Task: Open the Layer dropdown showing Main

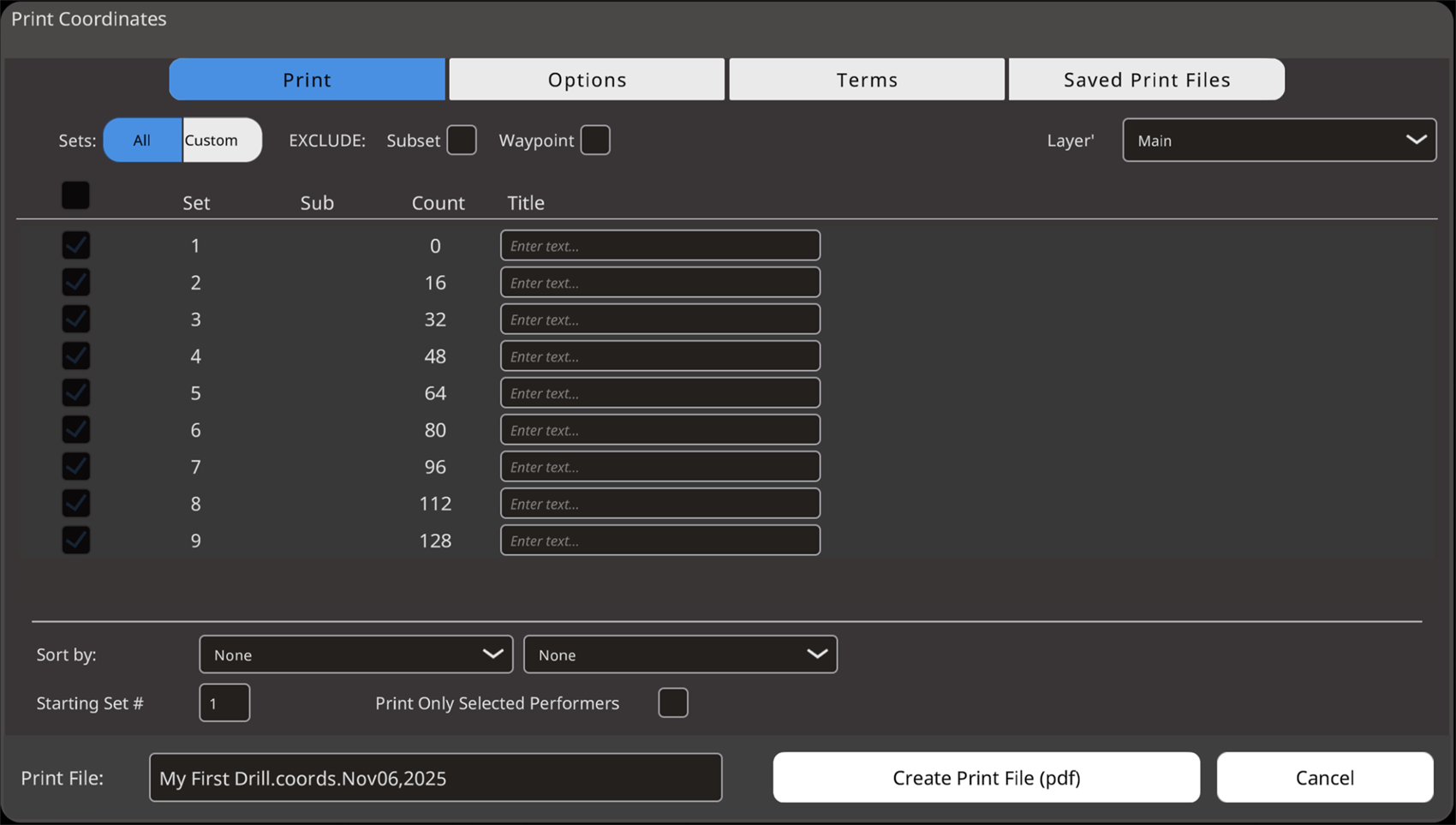Action: click(1279, 140)
